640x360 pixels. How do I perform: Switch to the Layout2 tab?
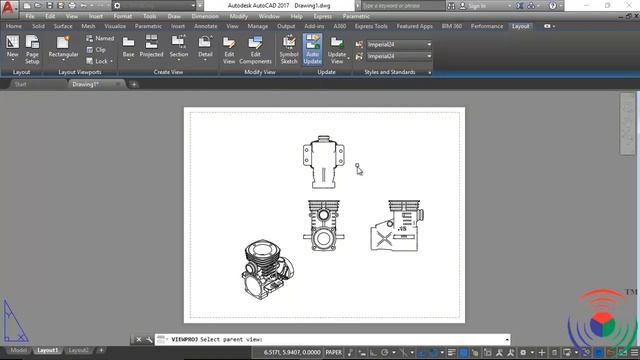tap(78, 350)
